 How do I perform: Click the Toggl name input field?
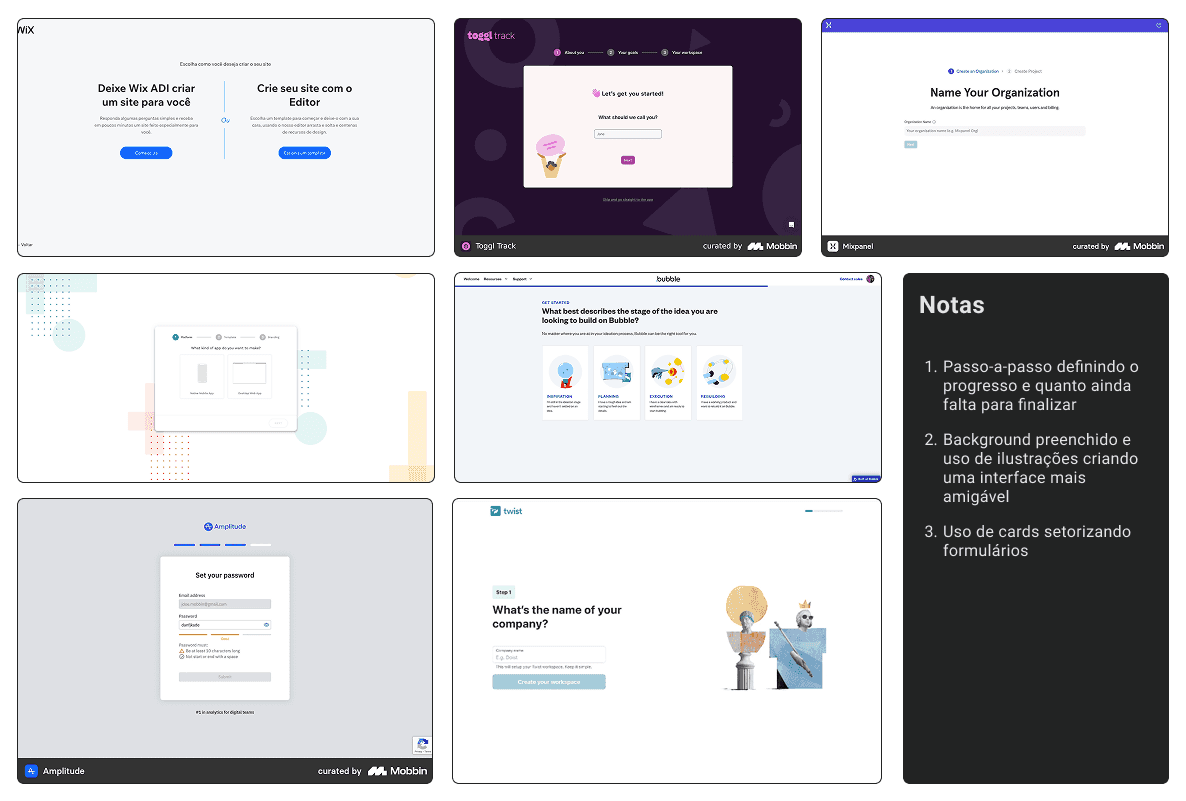pyautogui.click(x=628, y=134)
